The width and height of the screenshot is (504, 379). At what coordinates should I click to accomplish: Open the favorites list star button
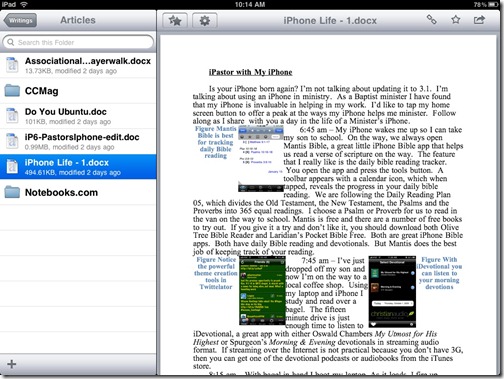click(x=175, y=21)
